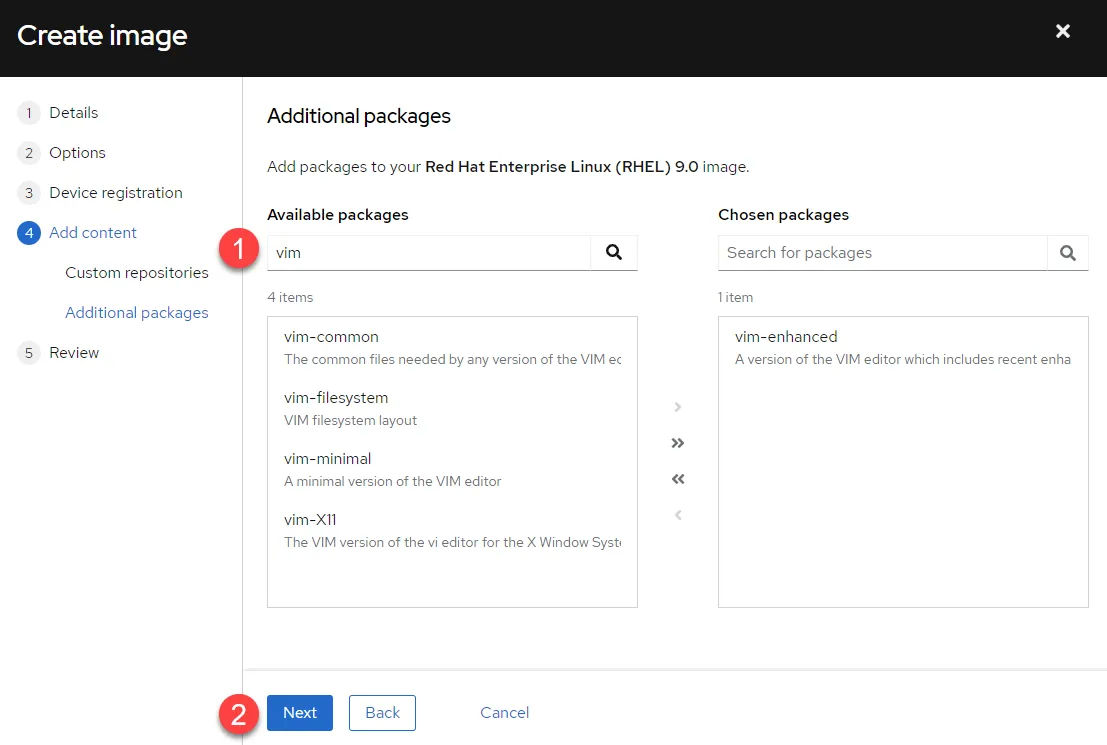Click the search icon for Chosen packages
Image resolution: width=1107 pixels, height=745 pixels.
[1067, 253]
